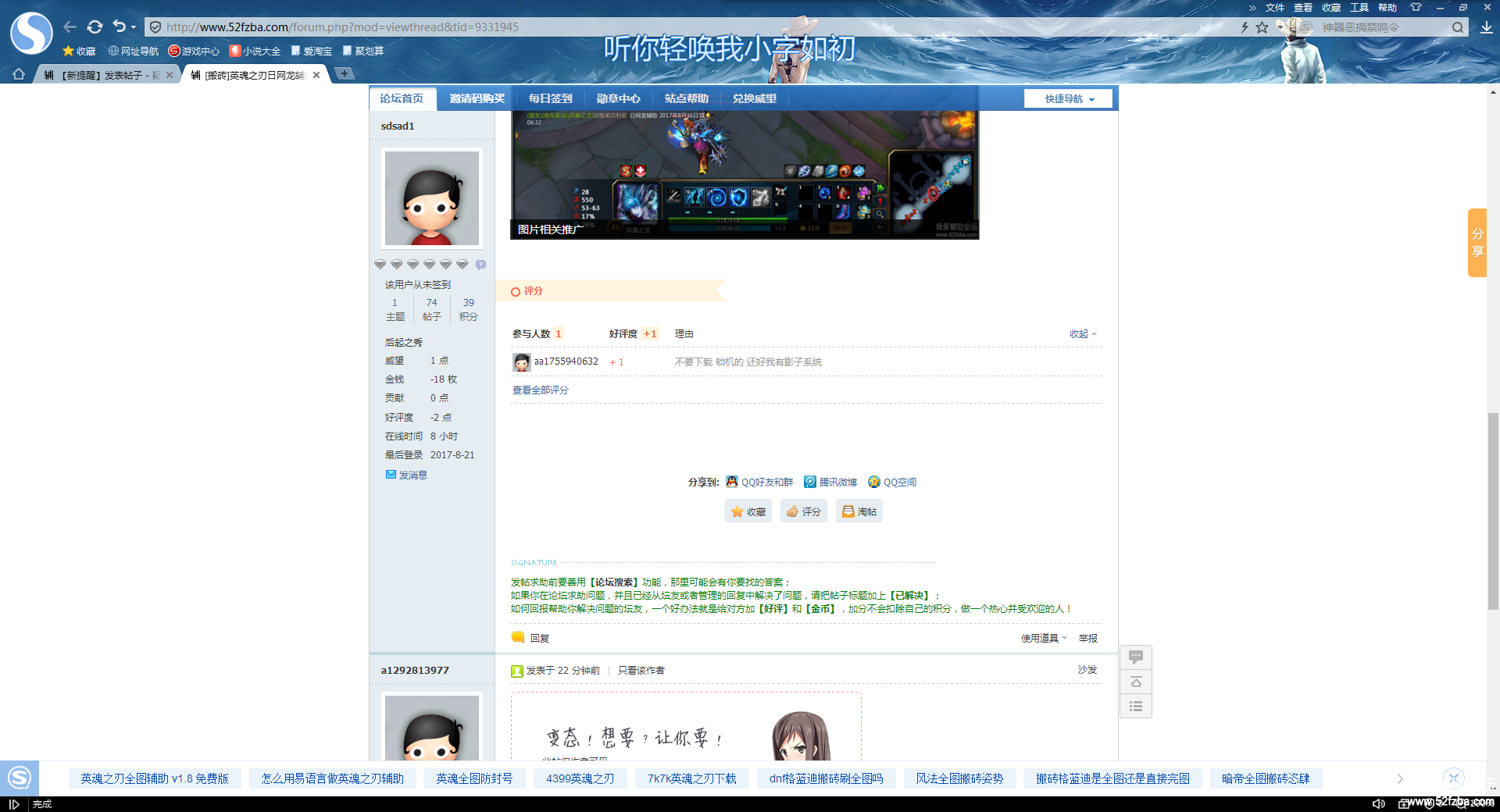Click the search magnifier icon
The width and height of the screenshot is (1500, 812).
(1458, 27)
